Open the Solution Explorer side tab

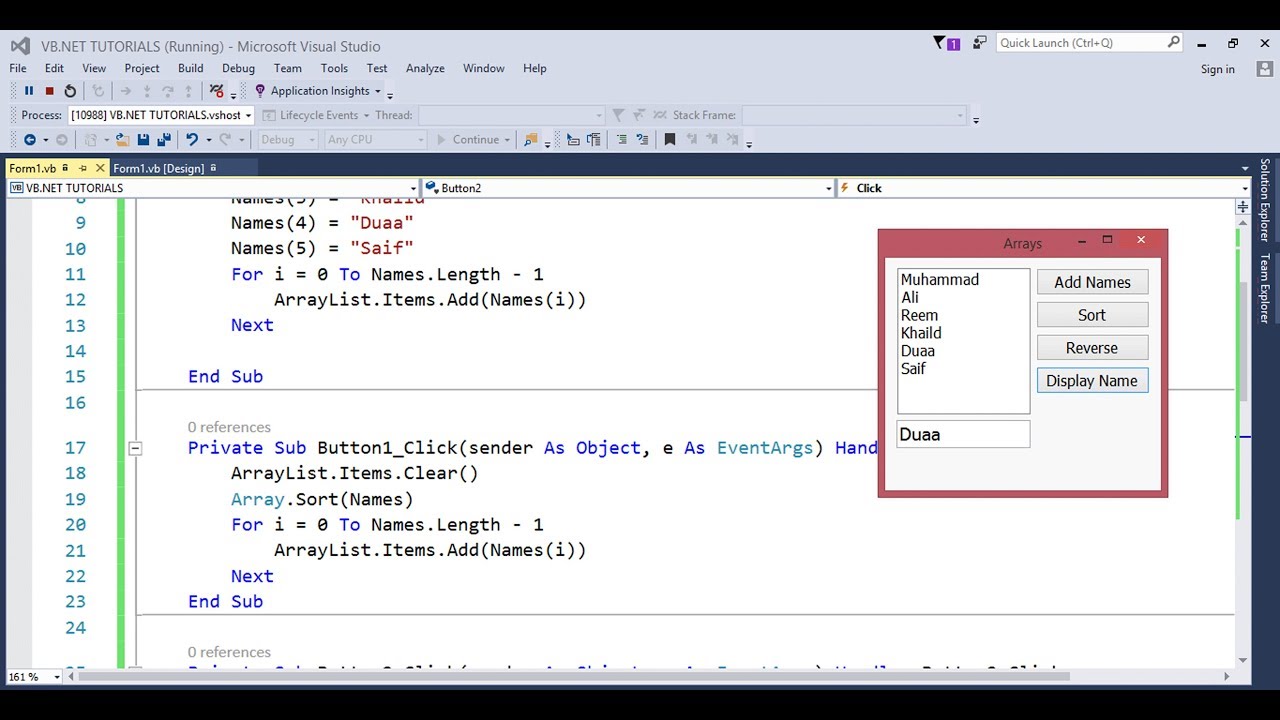point(1264,200)
